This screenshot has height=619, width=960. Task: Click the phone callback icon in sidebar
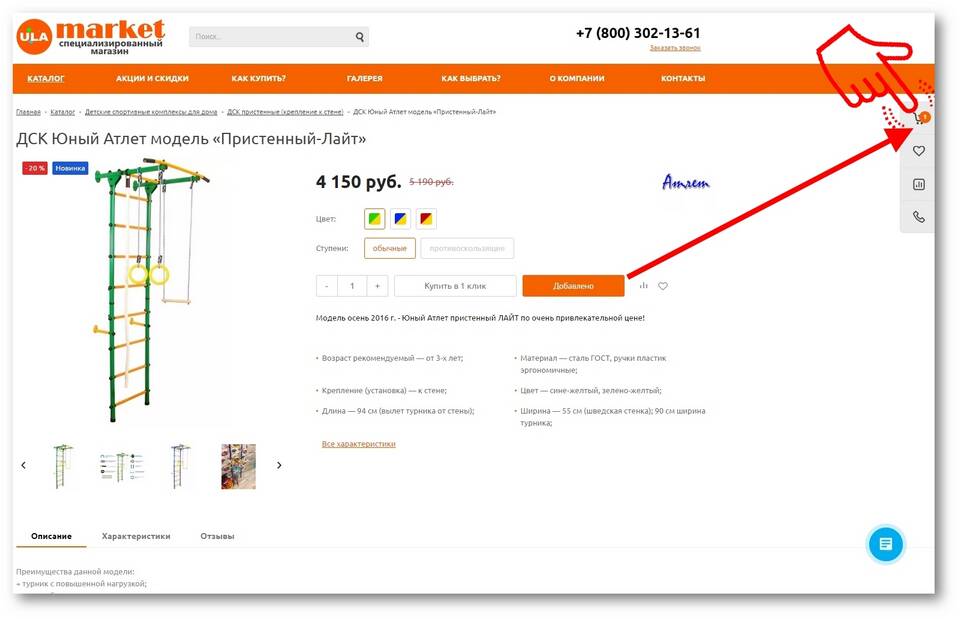click(x=918, y=217)
